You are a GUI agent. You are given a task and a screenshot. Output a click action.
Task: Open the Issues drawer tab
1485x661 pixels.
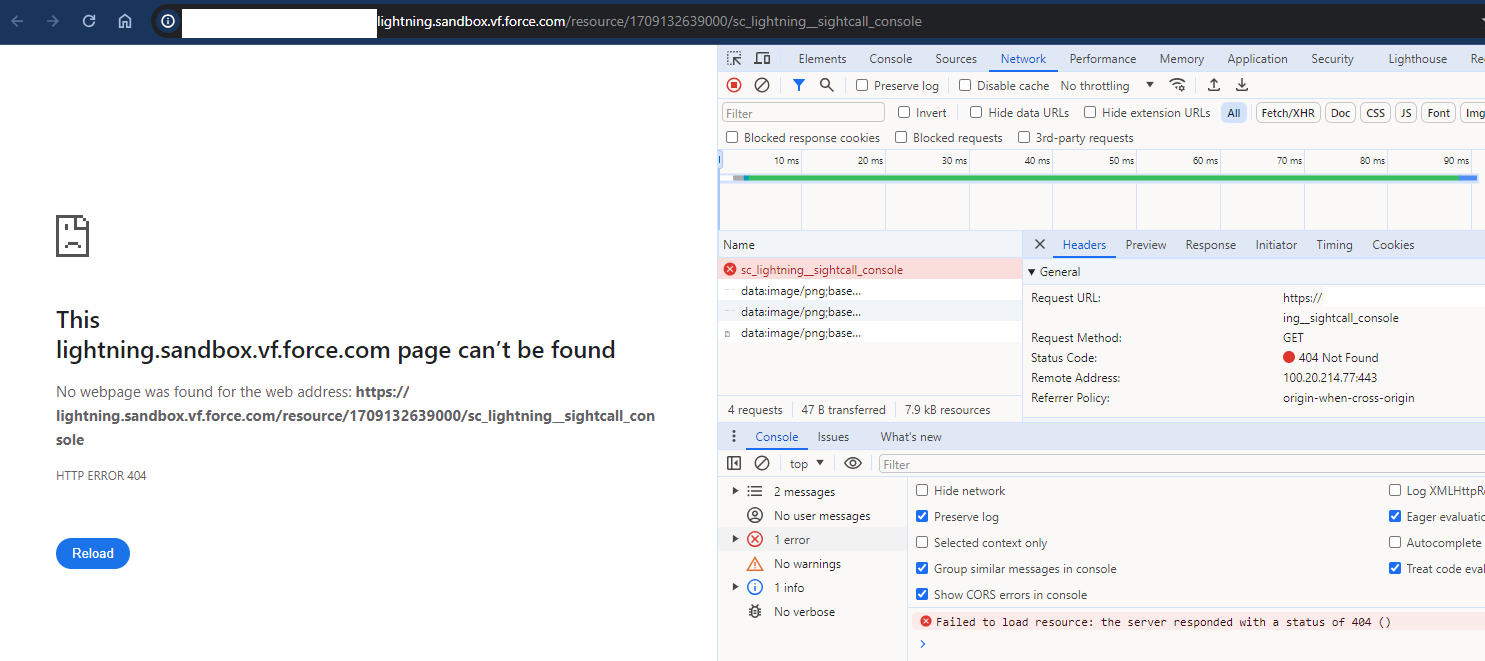point(833,437)
